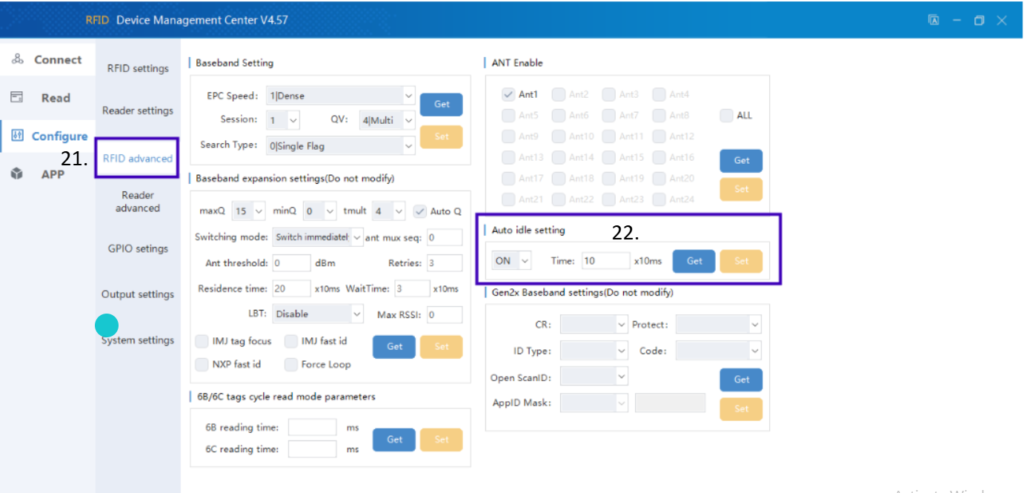Click the ant mux seq input field
Viewport: 1024px width, 493px height.
click(445, 238)
